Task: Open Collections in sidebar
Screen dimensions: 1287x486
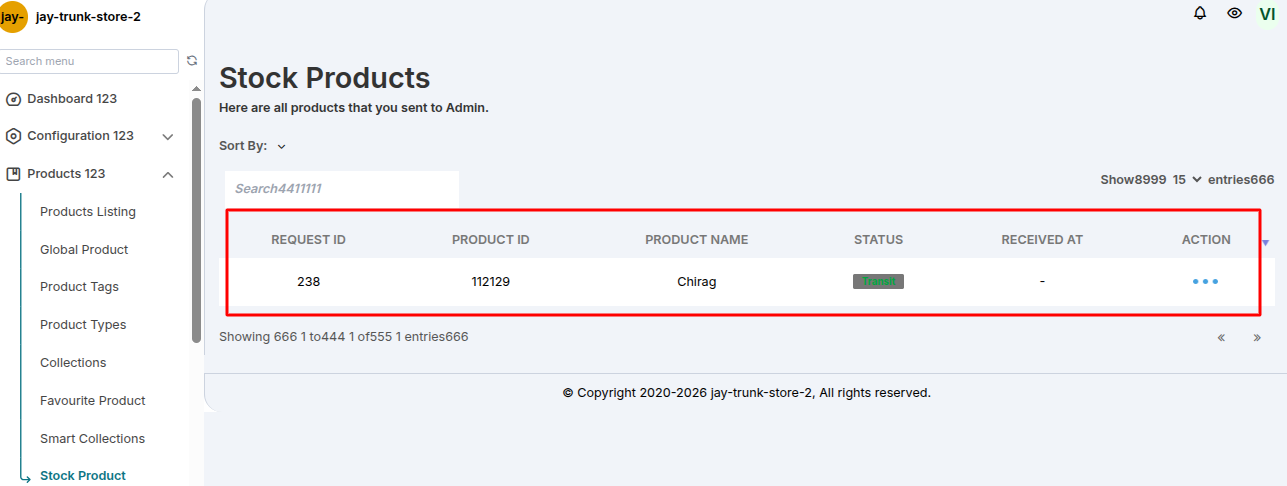Action: point(73,363)
